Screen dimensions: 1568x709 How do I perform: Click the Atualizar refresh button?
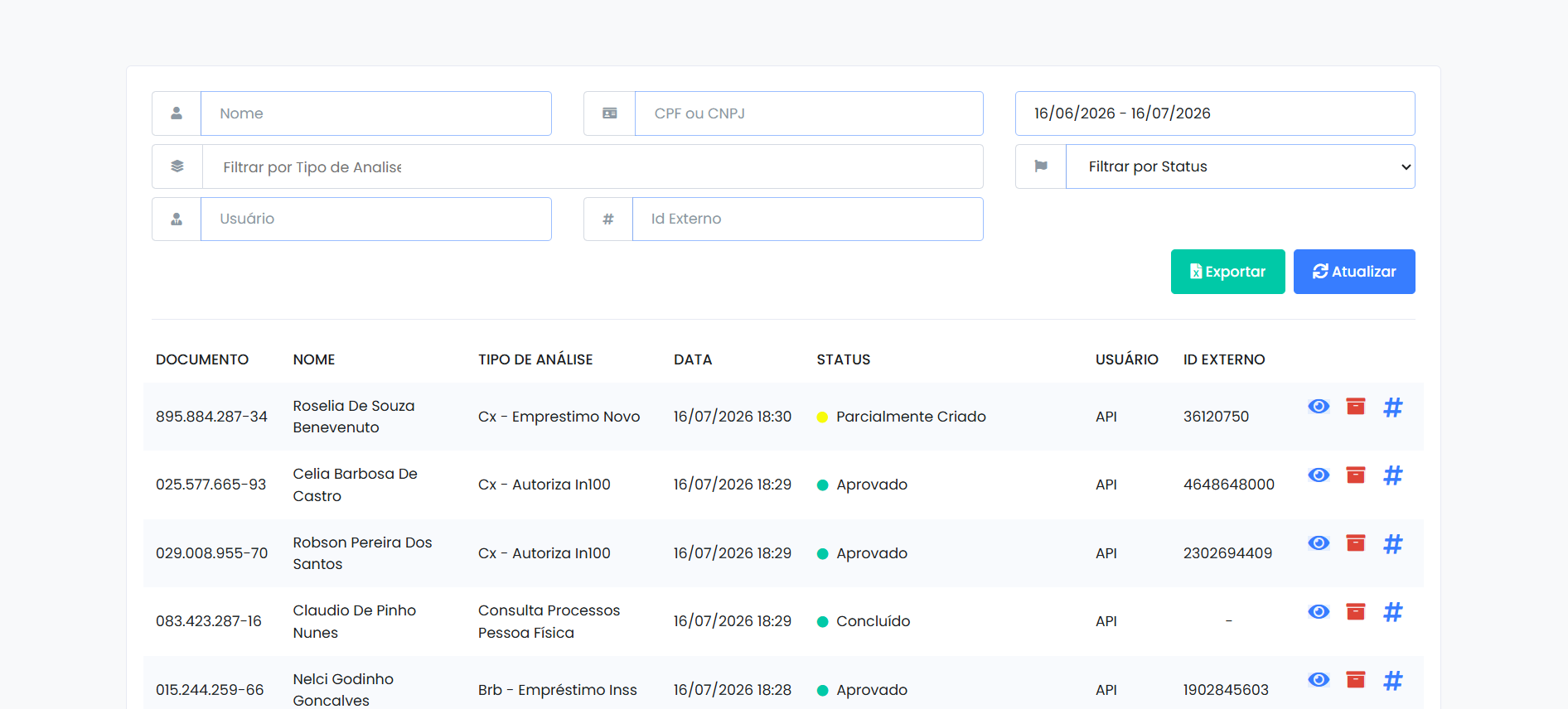point(1354,272)
